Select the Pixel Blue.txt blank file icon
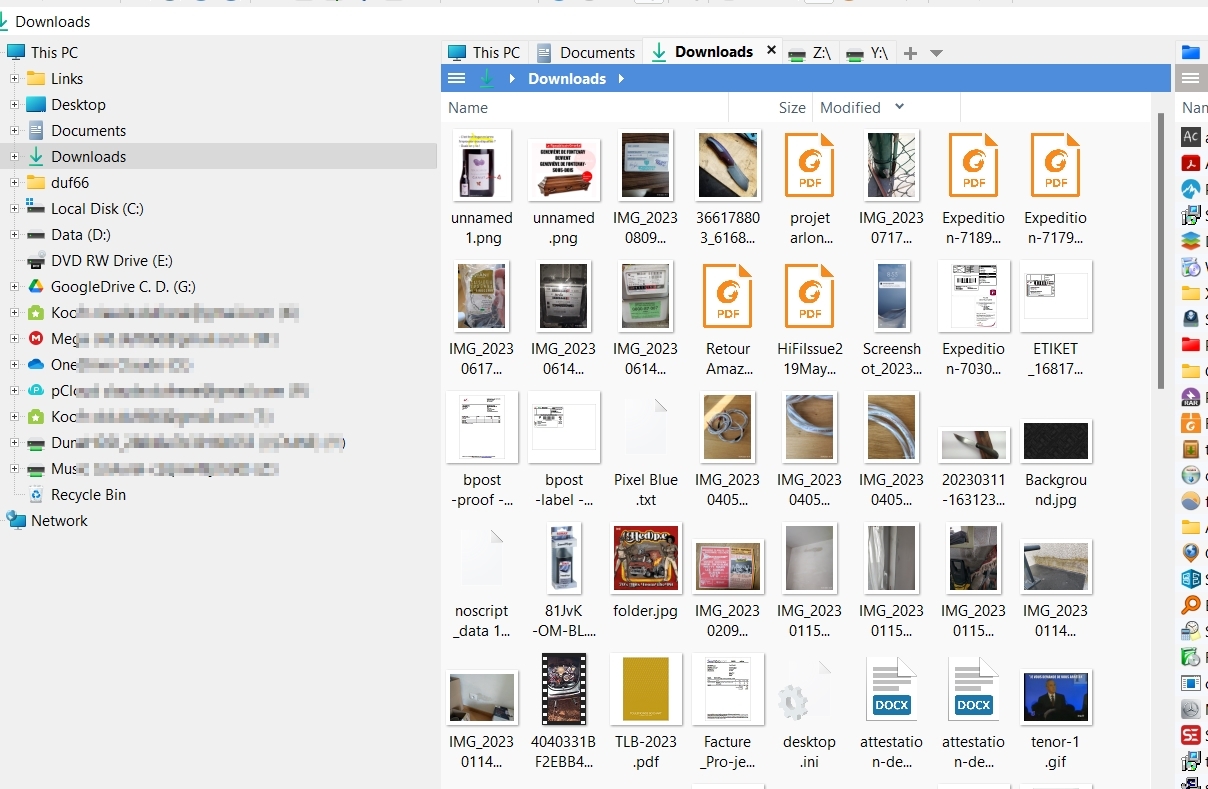The height and width of the screenshot is (789, 1208). point(646,428)
